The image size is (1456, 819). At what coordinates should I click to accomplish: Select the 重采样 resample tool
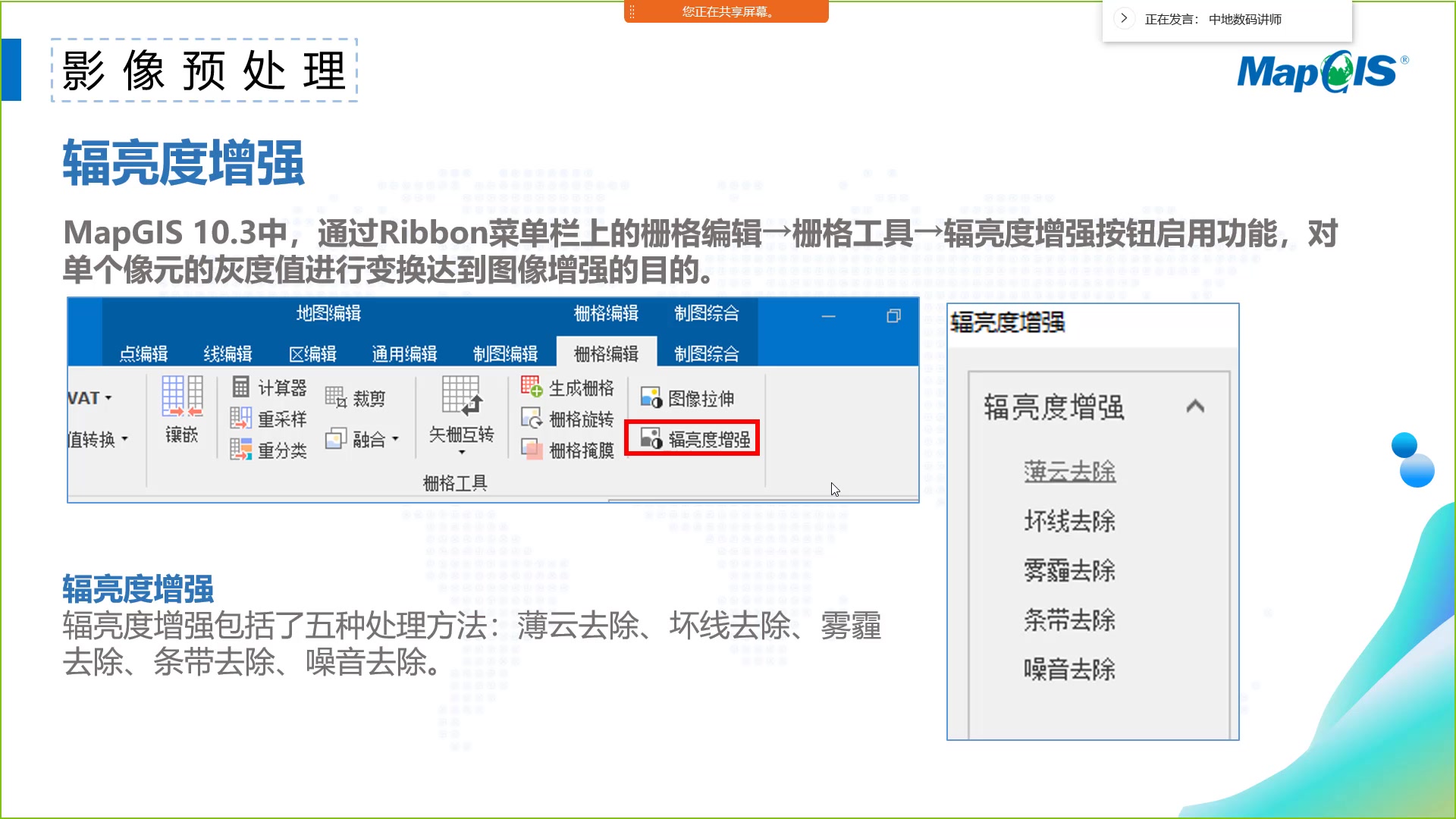(268, 419)
